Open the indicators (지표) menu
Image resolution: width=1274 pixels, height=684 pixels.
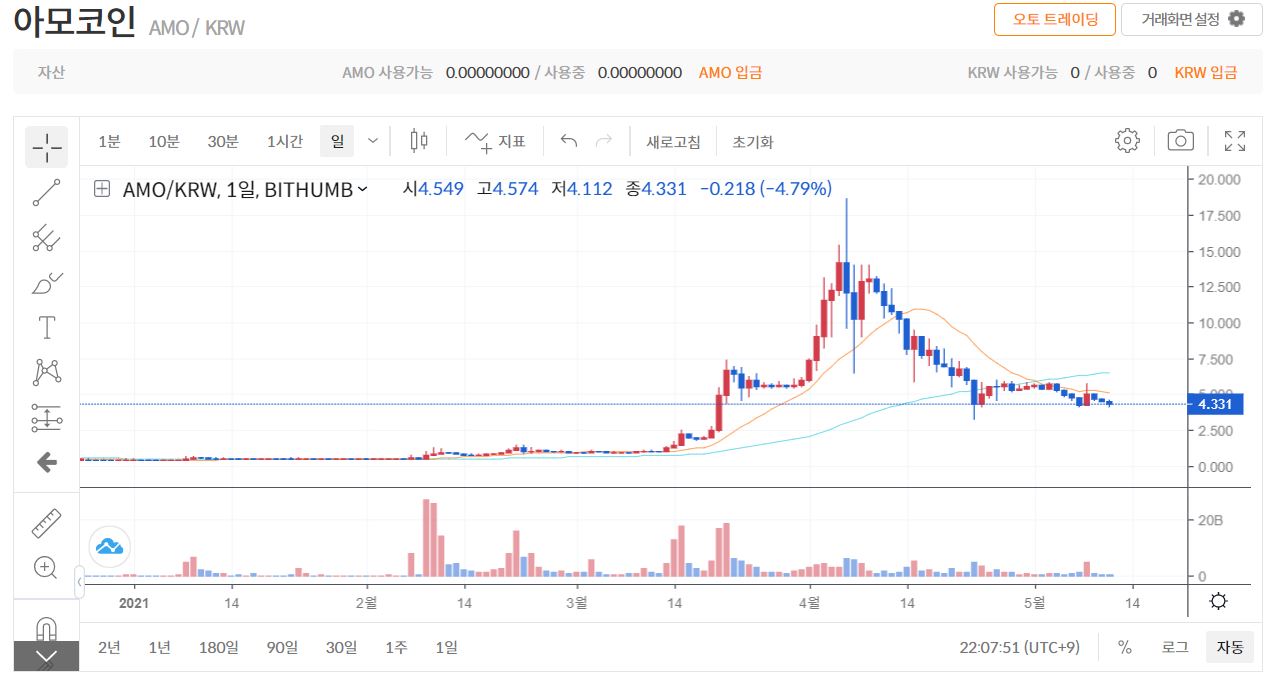tap(495, 141)
